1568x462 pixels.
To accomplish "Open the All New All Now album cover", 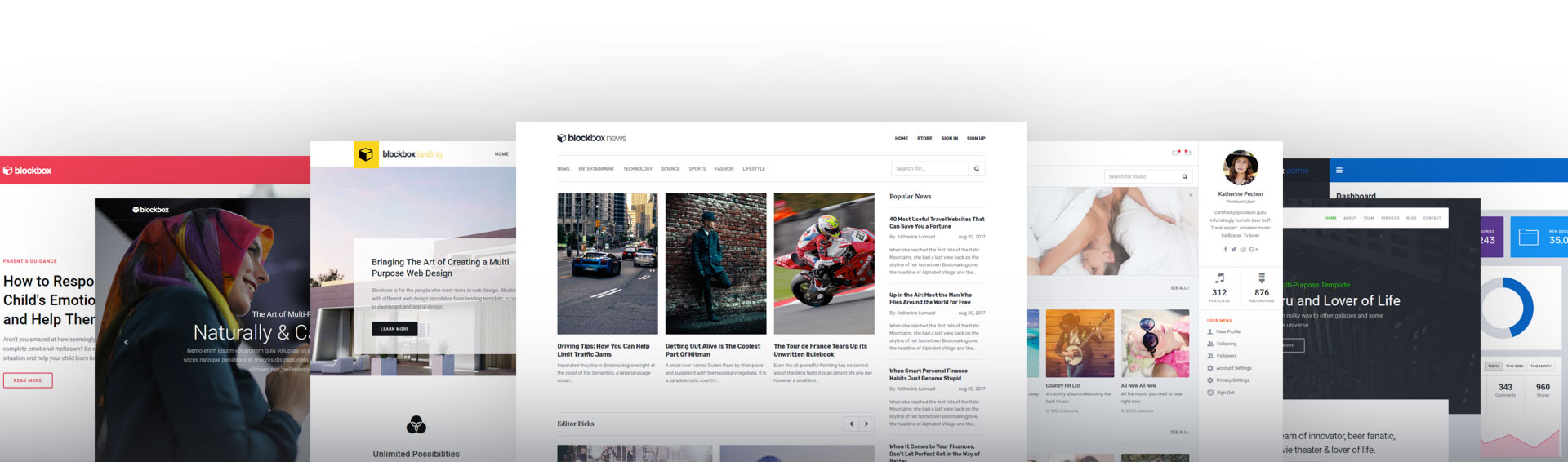I will pos(1155,344).
